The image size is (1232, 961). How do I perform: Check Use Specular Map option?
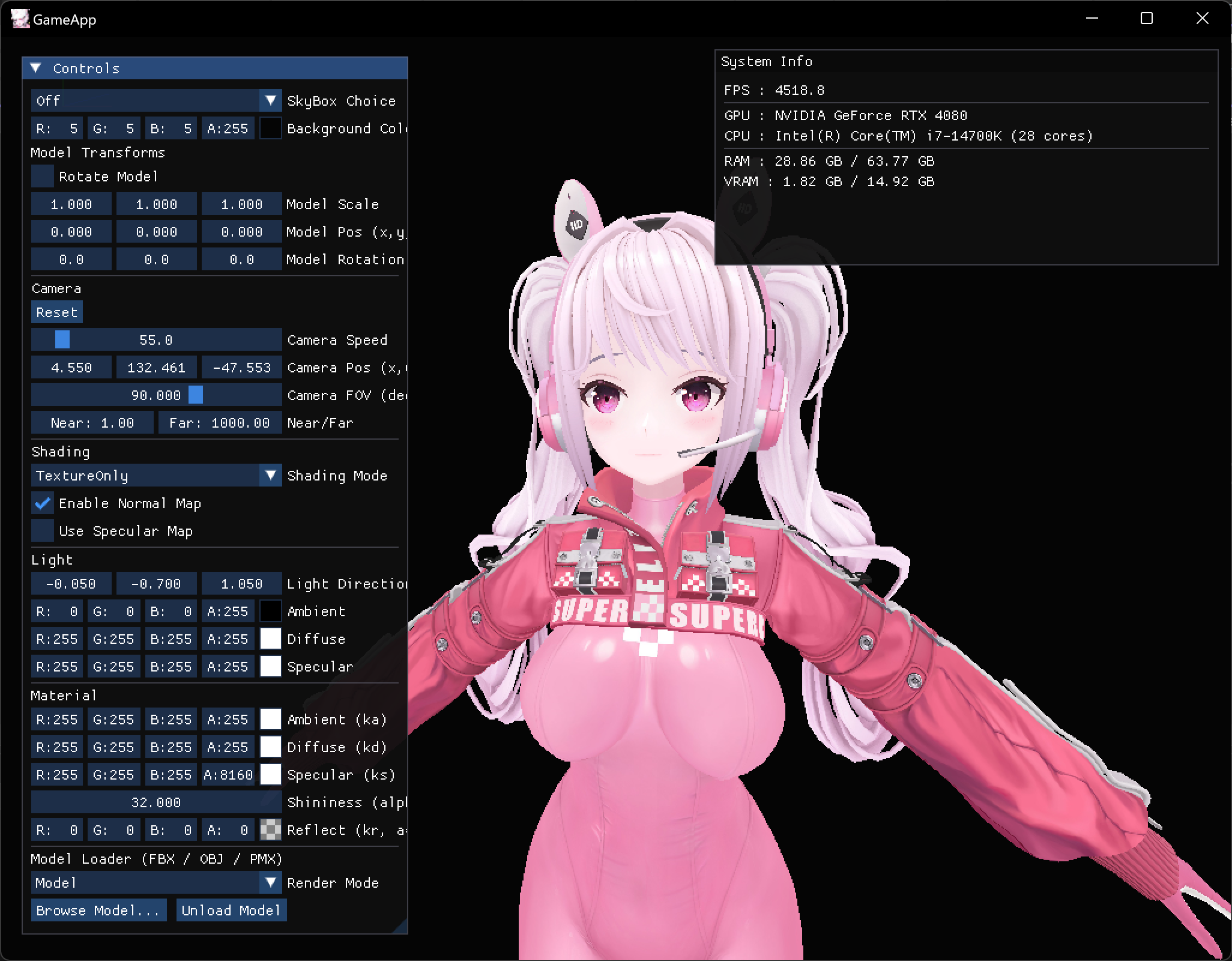pos(43,531)
